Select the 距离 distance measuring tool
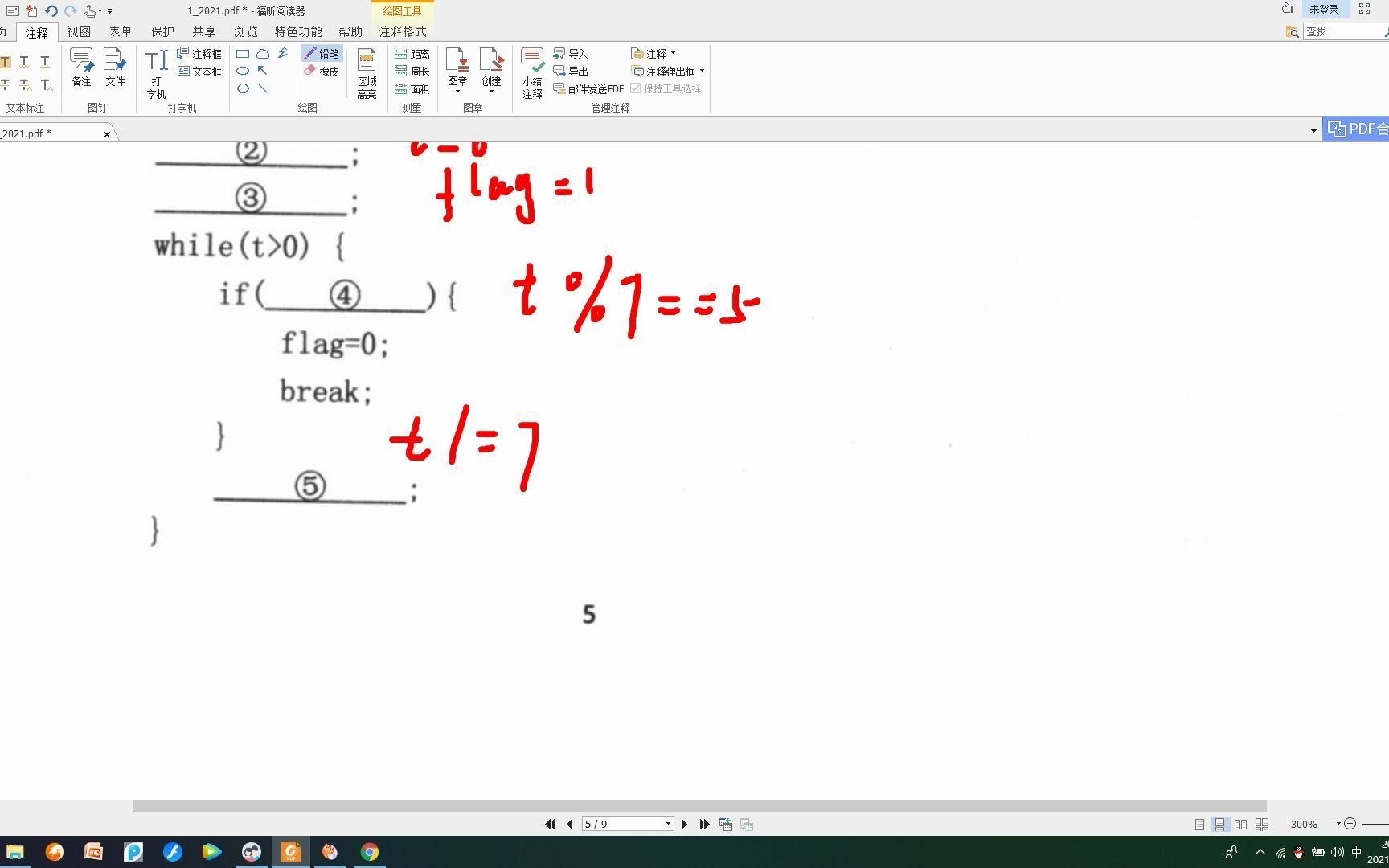1389x868 pixels. point(412,54)
